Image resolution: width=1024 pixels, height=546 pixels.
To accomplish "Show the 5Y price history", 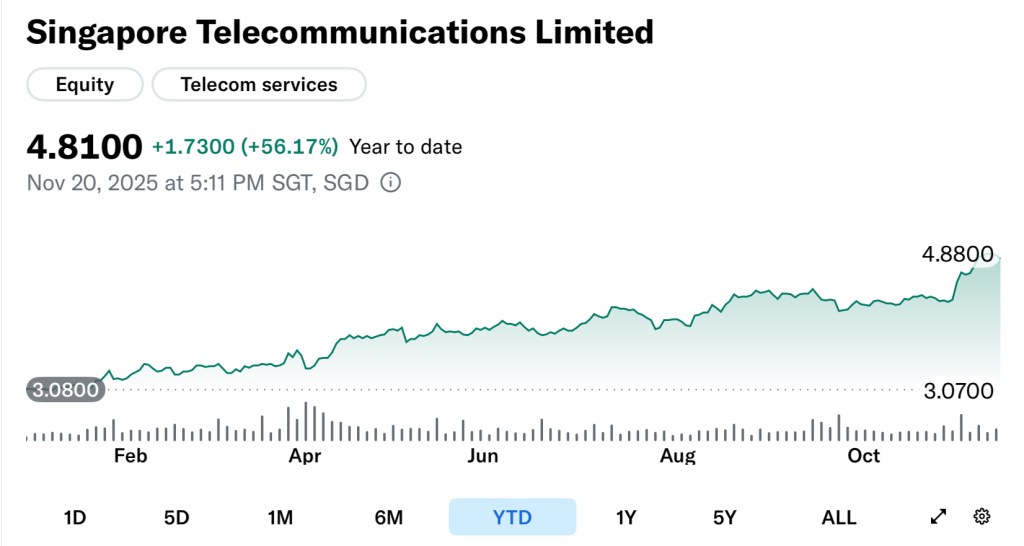I will point(725,517).
